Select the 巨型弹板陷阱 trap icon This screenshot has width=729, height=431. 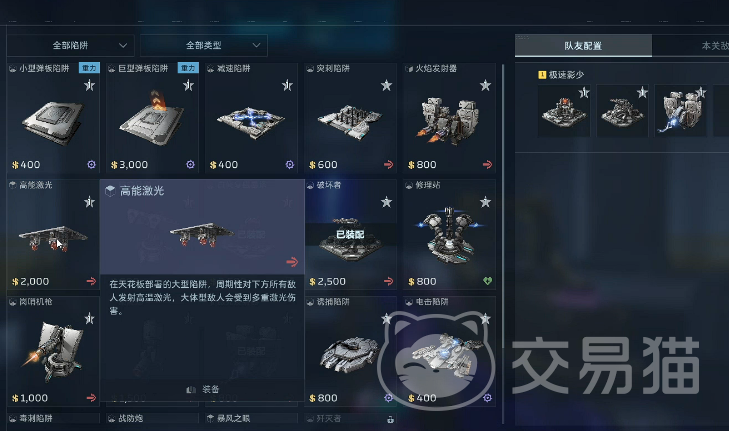pyautogui.click(x=152, y=119)
